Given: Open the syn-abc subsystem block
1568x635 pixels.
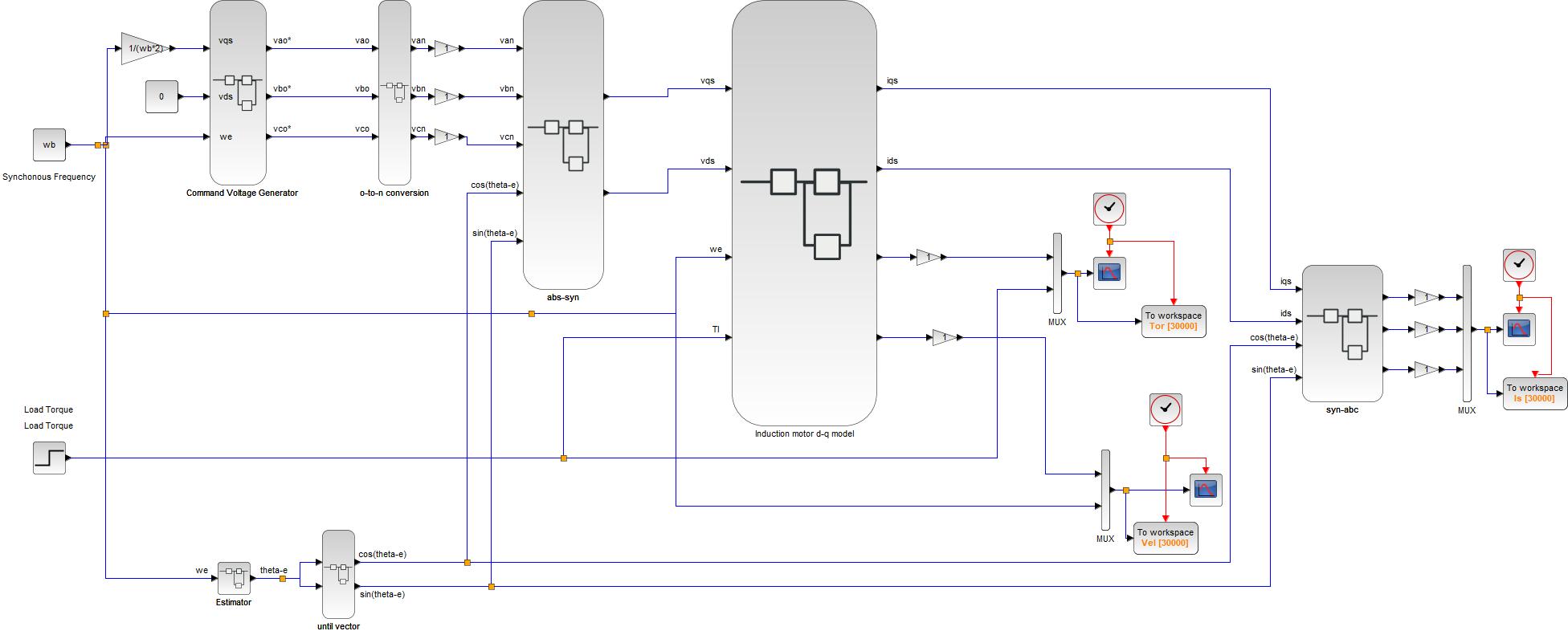Looking at the screenshot, I should (1342, 333).
